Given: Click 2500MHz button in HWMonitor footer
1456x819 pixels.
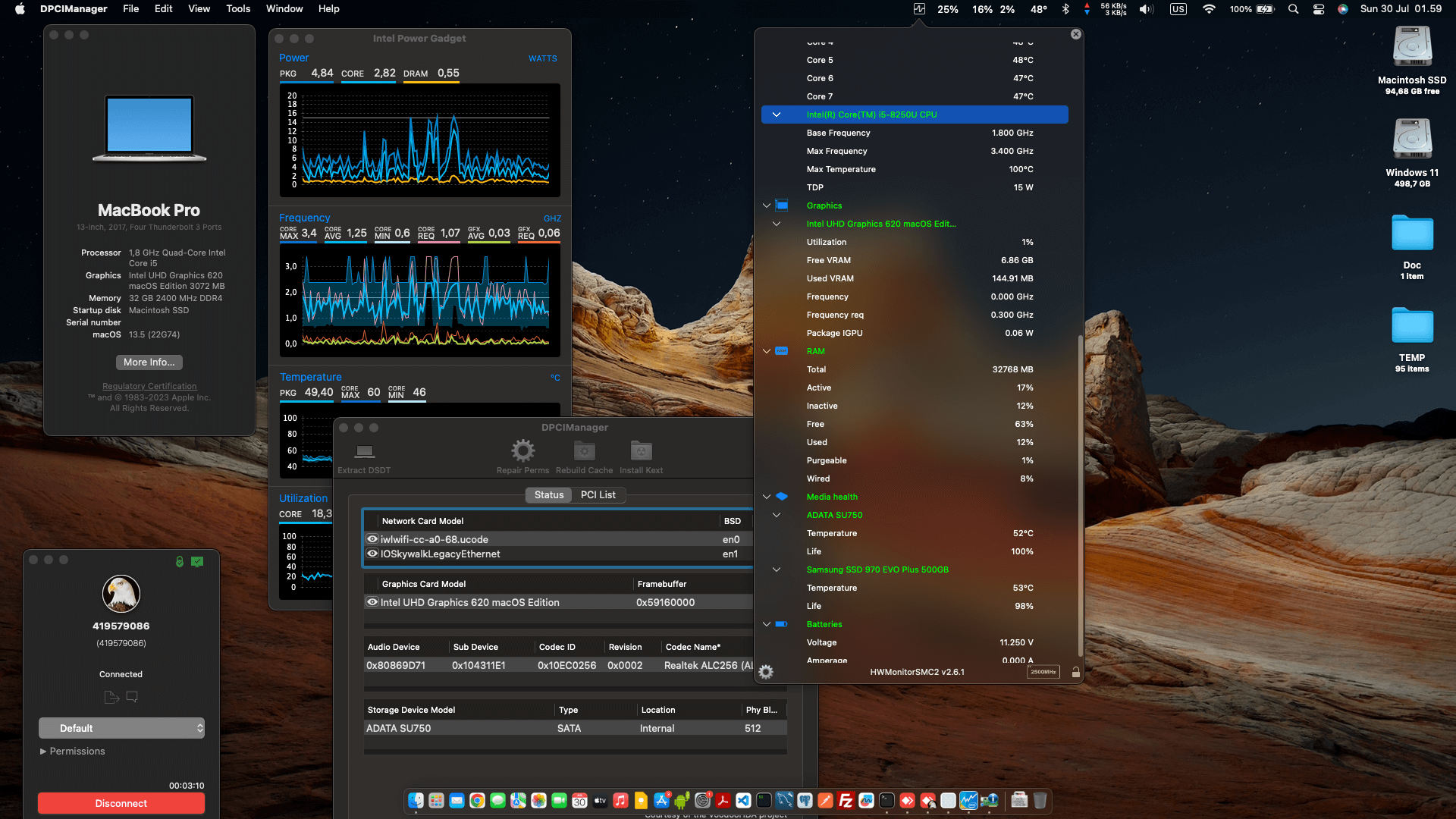Looking at the screenshot, I should tap(1043, 672).
